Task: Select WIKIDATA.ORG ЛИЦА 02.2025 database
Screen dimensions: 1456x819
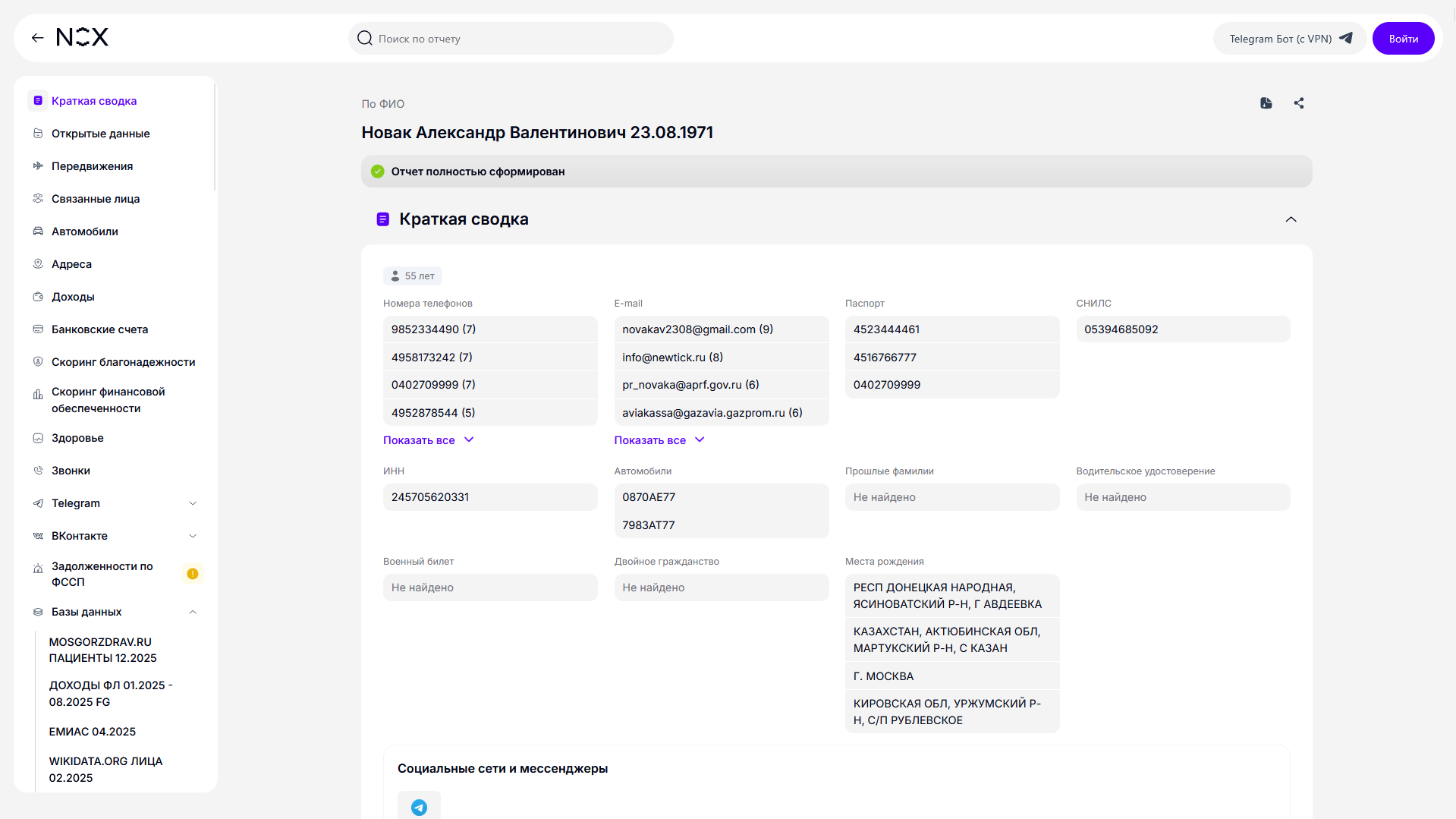Action: click(x=105, y=769)
